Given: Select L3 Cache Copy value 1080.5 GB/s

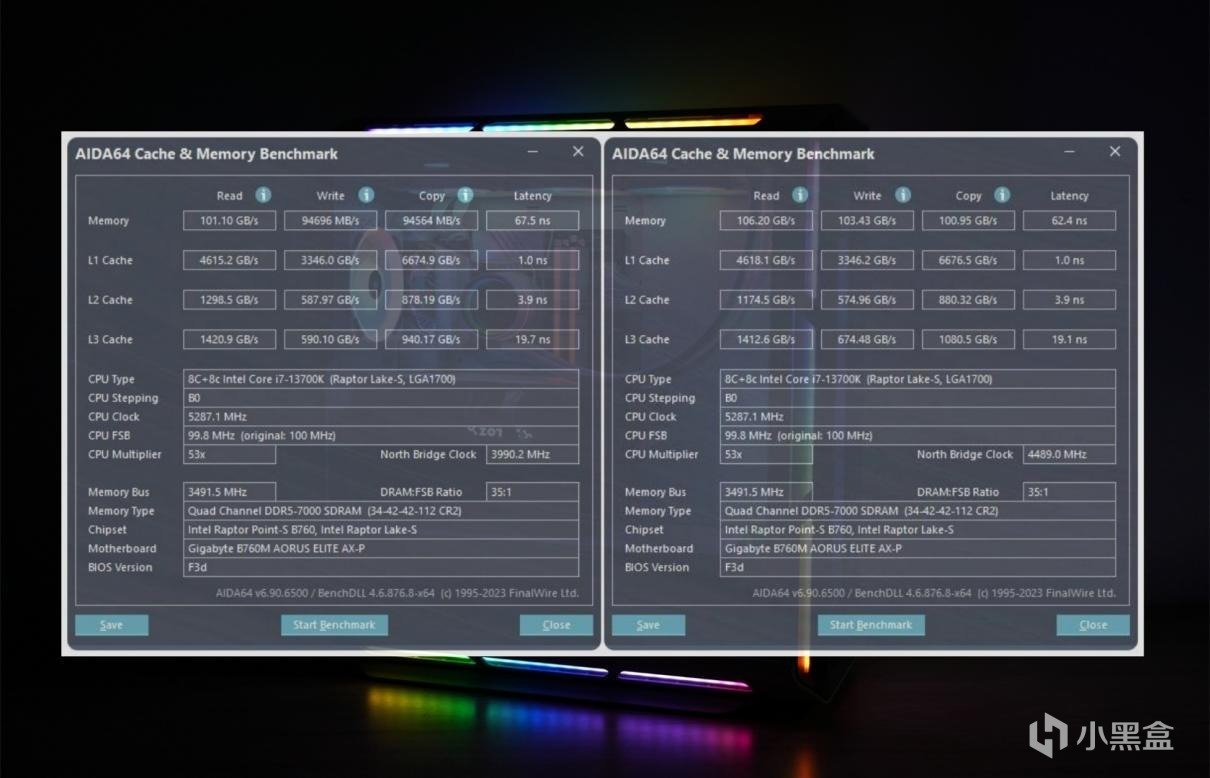Looking at the screenshot, I should 968,340.
